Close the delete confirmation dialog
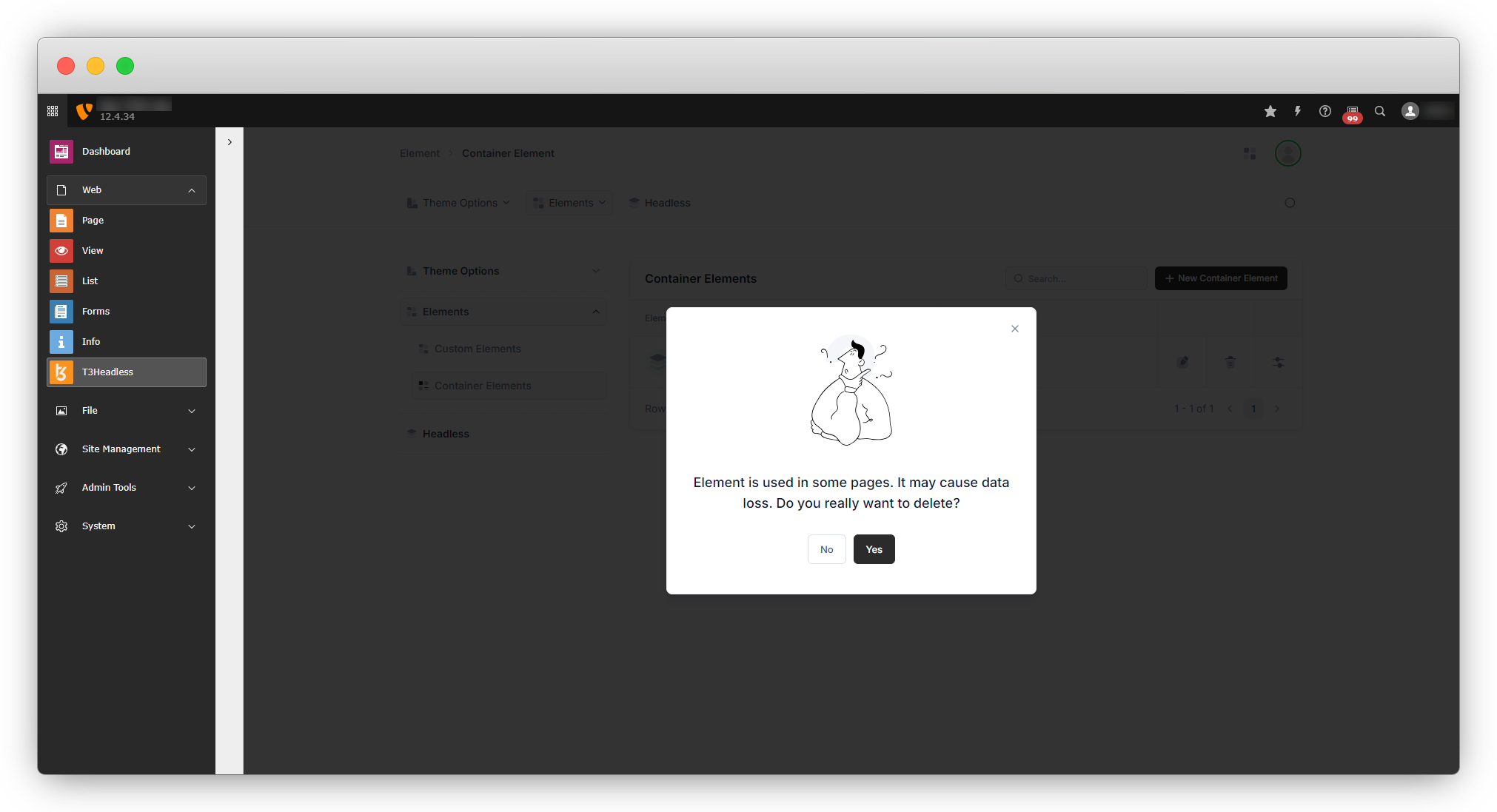This screenshot has height=812, width=1497. (1015, 329)
